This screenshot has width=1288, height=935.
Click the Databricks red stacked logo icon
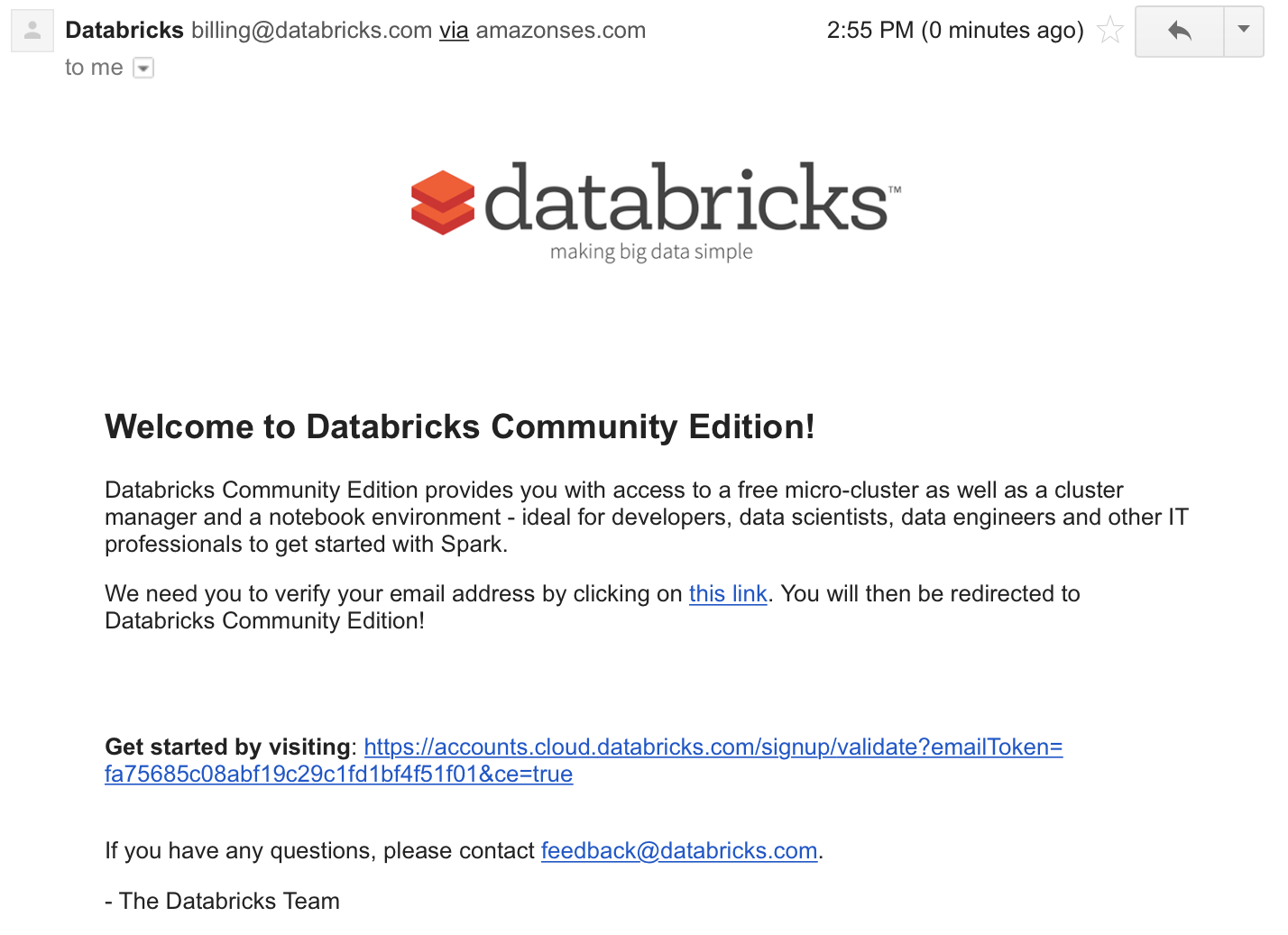tap(442, 203)
